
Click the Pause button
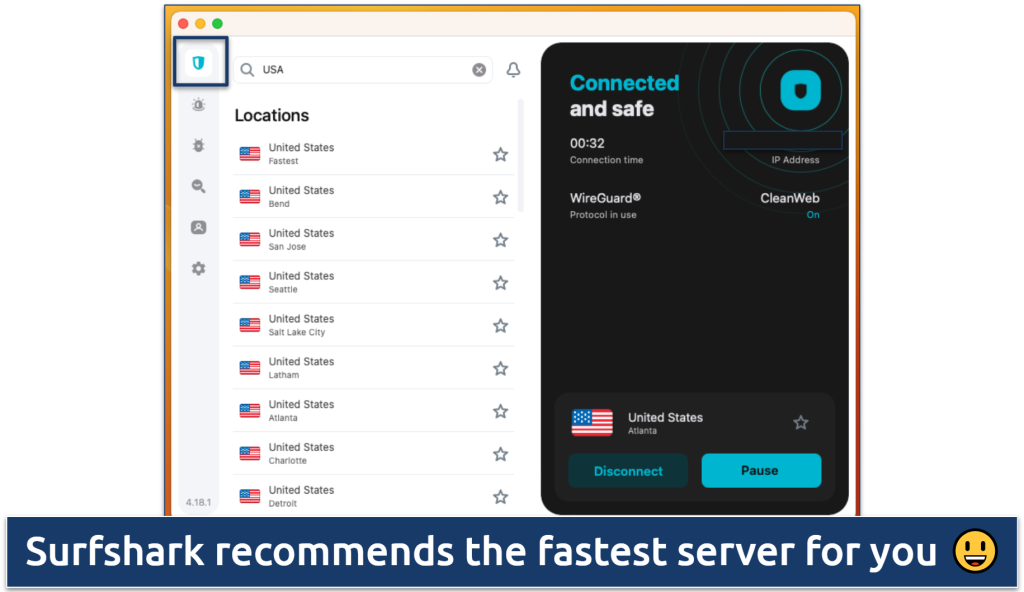tap(761, 470)
